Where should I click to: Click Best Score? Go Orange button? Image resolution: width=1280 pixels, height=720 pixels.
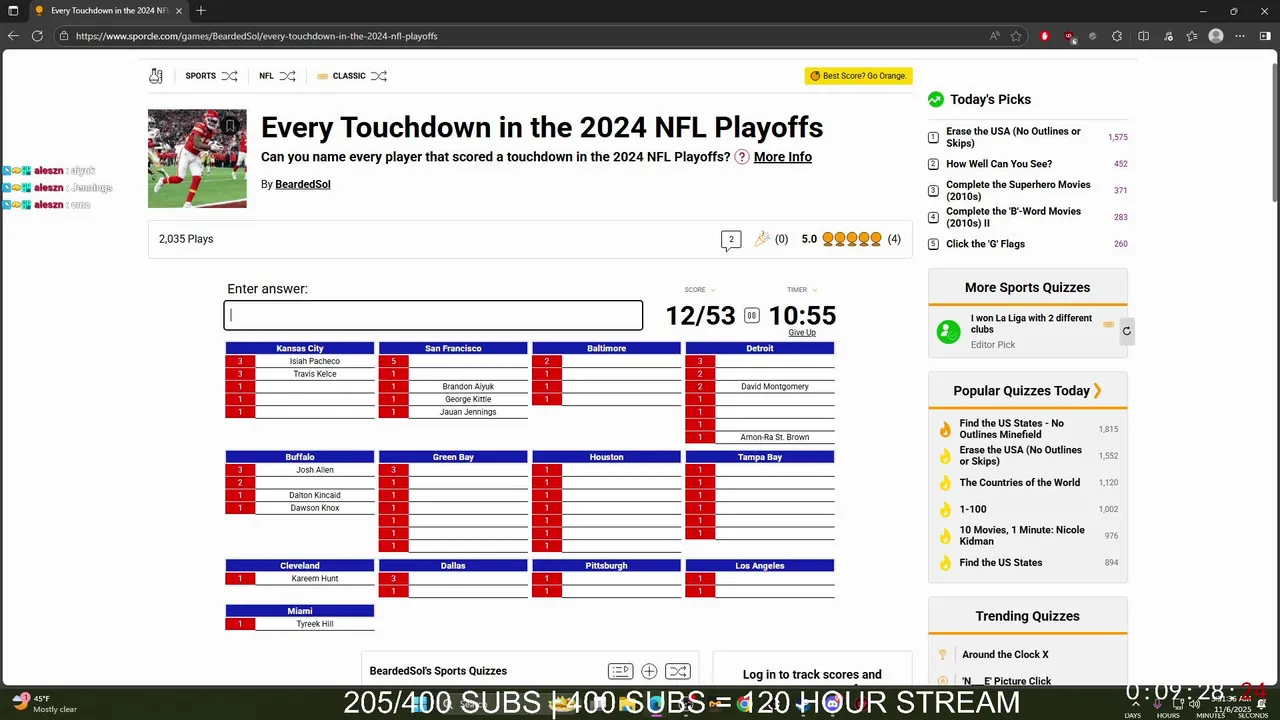858,76
